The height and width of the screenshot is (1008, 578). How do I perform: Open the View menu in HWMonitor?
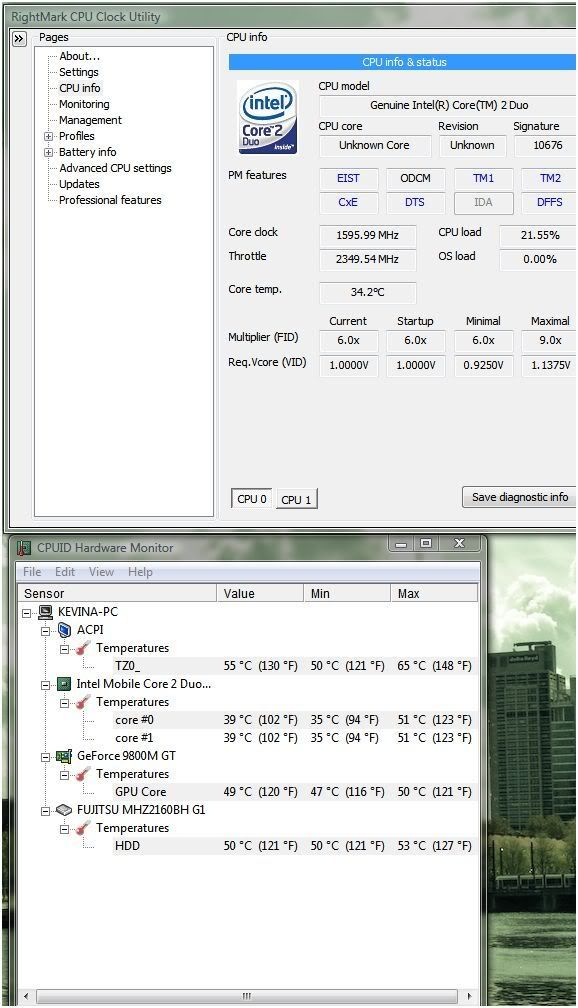pos(102,572)
